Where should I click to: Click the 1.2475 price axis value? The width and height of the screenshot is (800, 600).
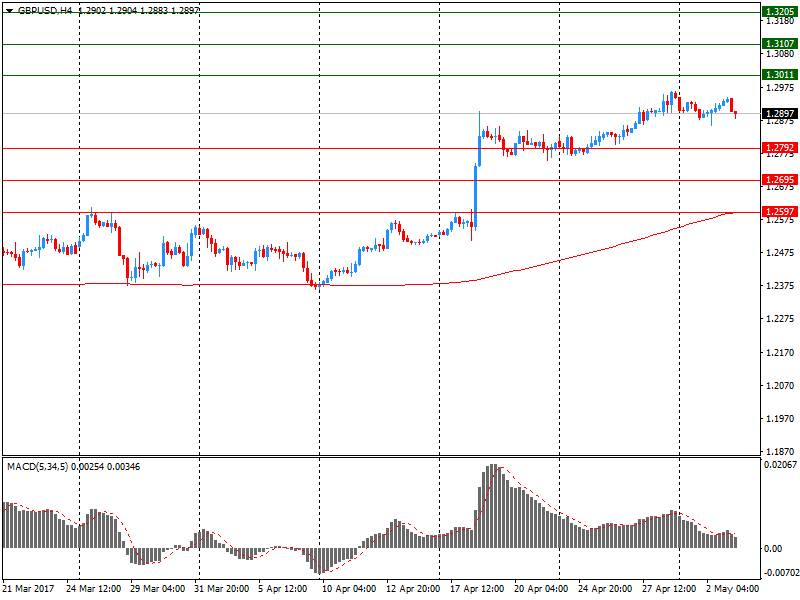coord(780,253)
